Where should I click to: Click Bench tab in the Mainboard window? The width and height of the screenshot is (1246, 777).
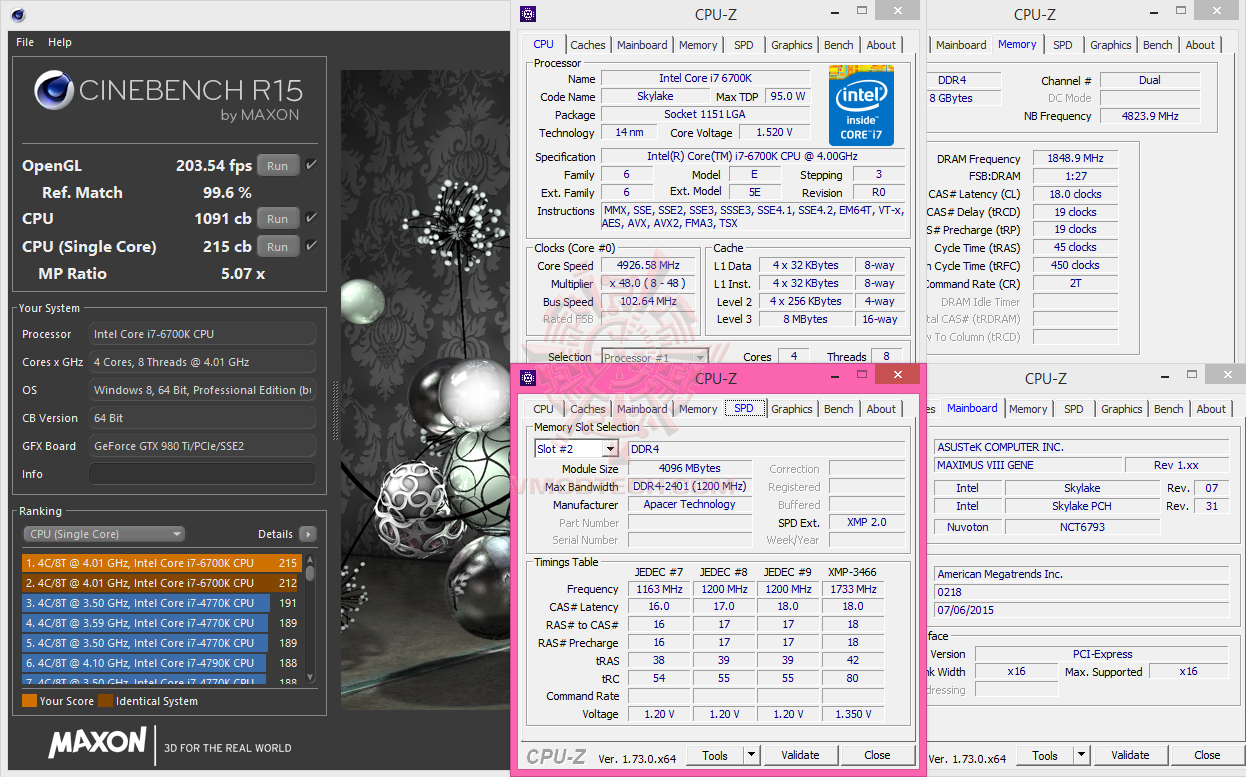click(x=1169, y=409)
